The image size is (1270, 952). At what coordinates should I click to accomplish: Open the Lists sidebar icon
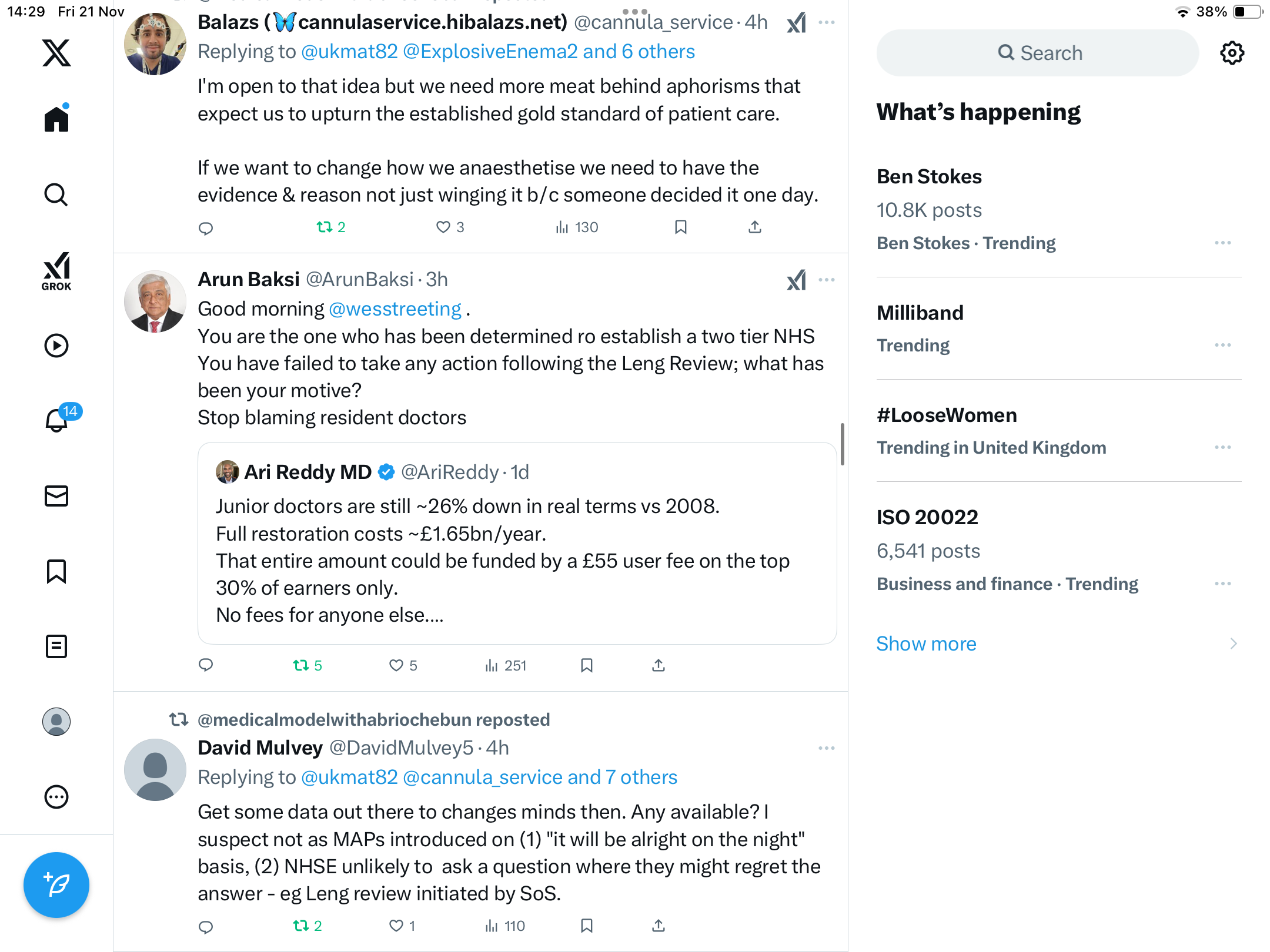56,646
